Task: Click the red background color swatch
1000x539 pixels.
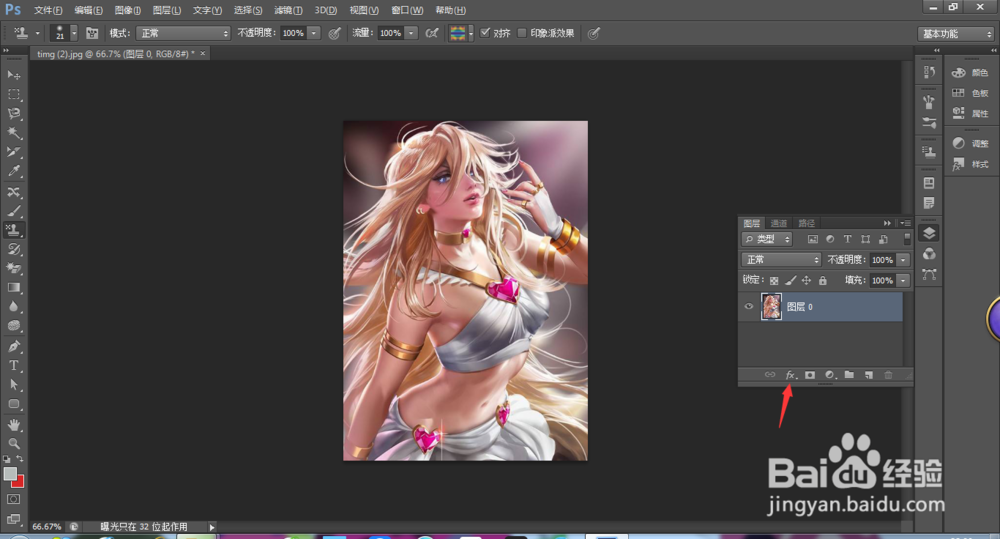Action: (x=19, y=482)
